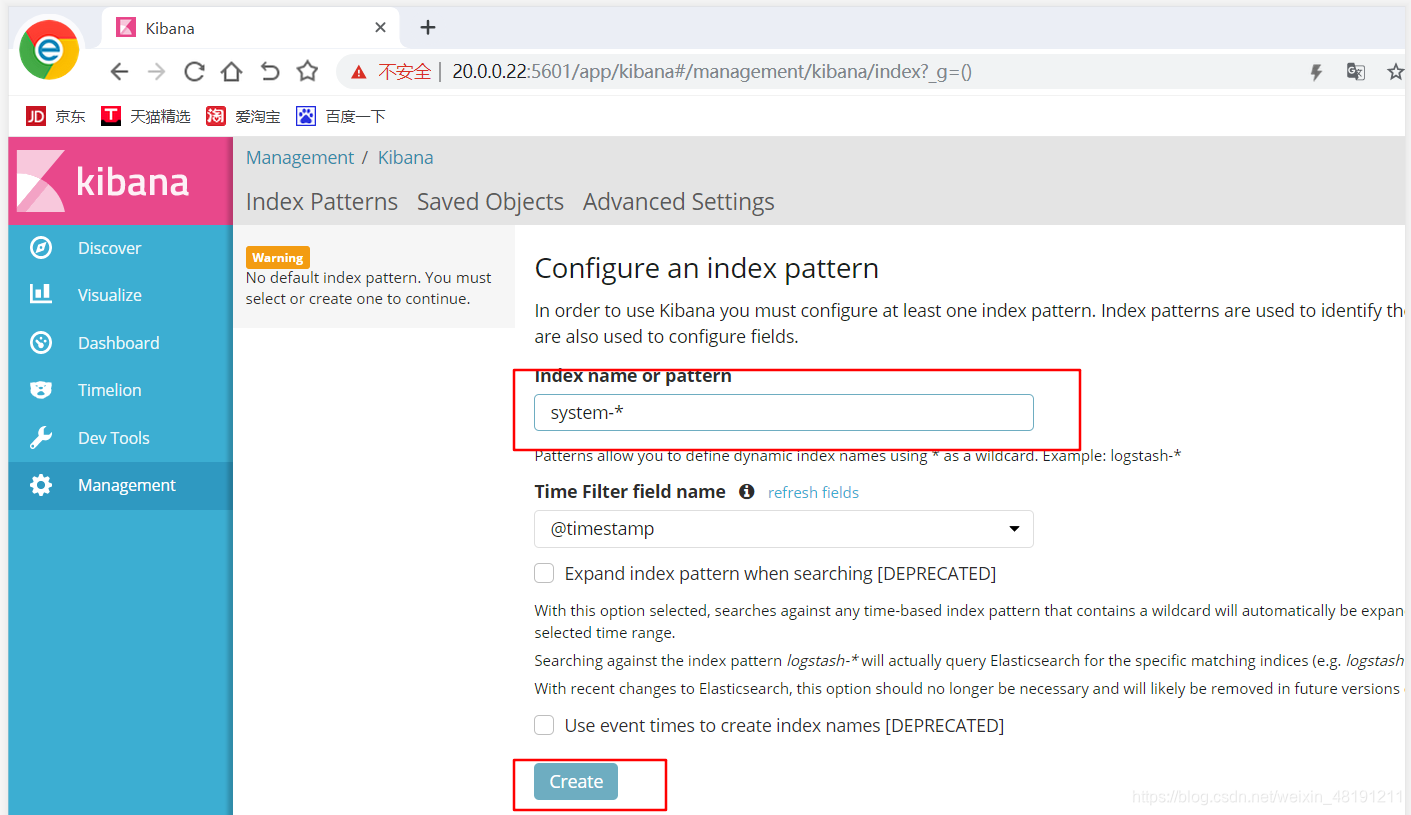This screenshot has width=1411, height=815.
Task: Open the Discover compass icon
Action: pos(41,248)
